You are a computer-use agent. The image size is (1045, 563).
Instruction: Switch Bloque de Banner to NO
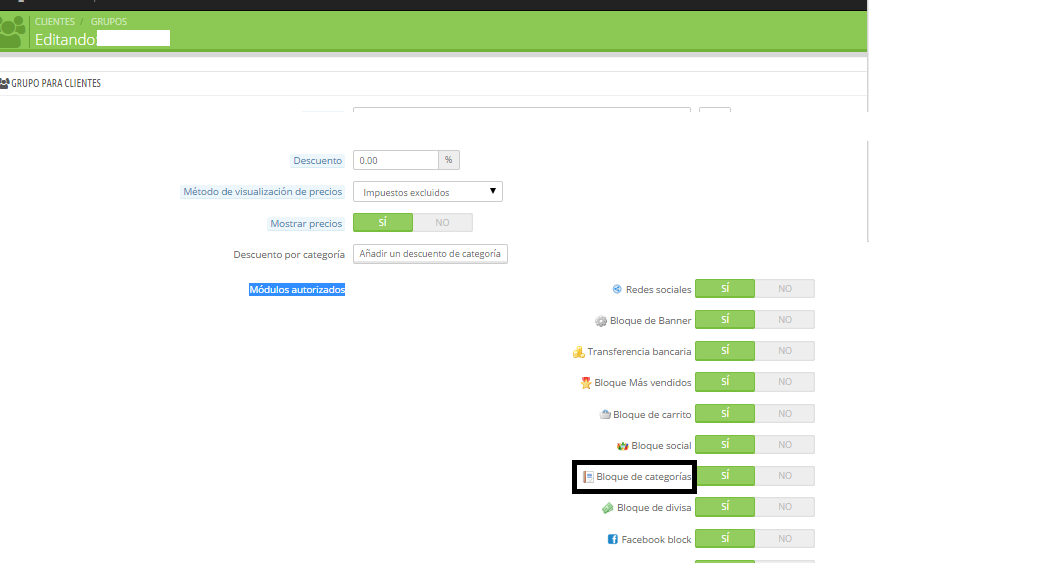pyautogui.click(x=785, y=320)
